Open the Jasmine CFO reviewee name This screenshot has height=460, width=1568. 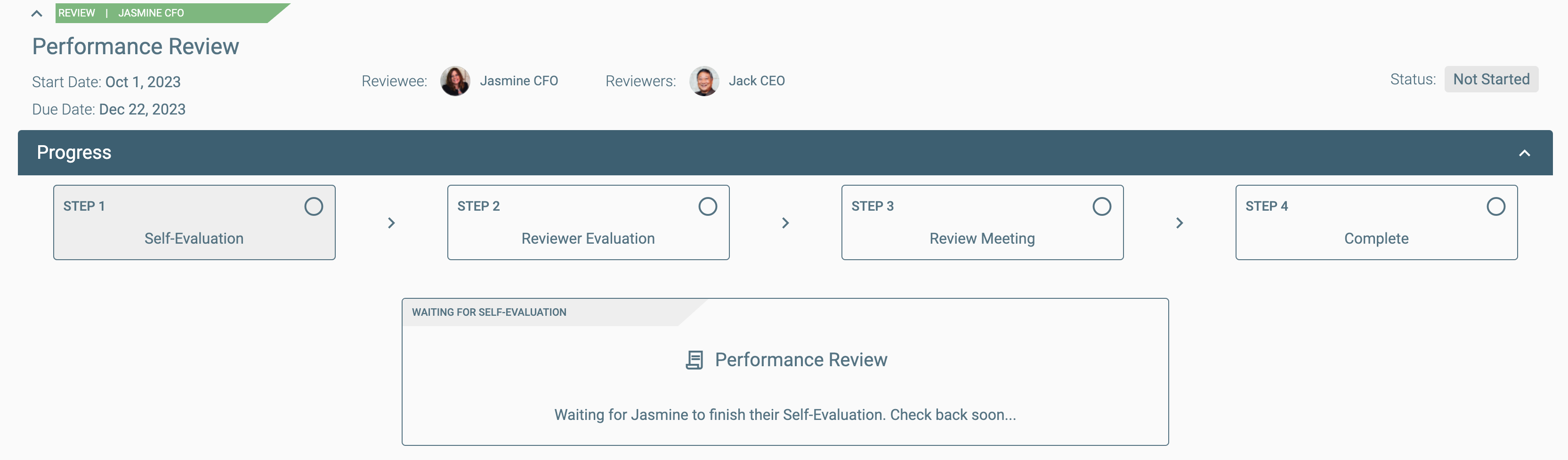click(518, 81)
